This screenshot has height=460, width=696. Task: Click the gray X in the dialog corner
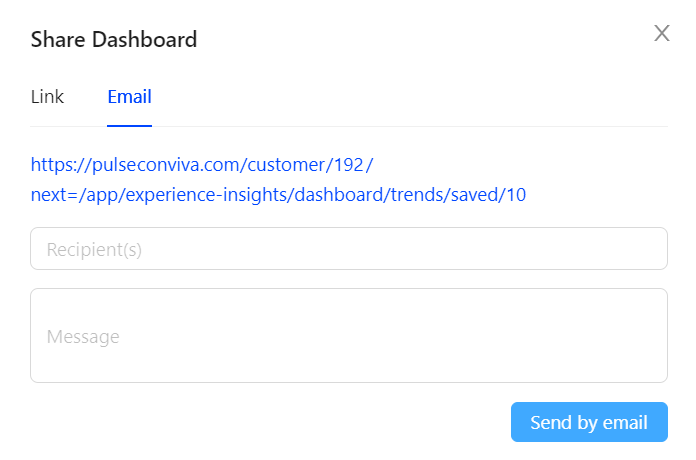[661, 33]
